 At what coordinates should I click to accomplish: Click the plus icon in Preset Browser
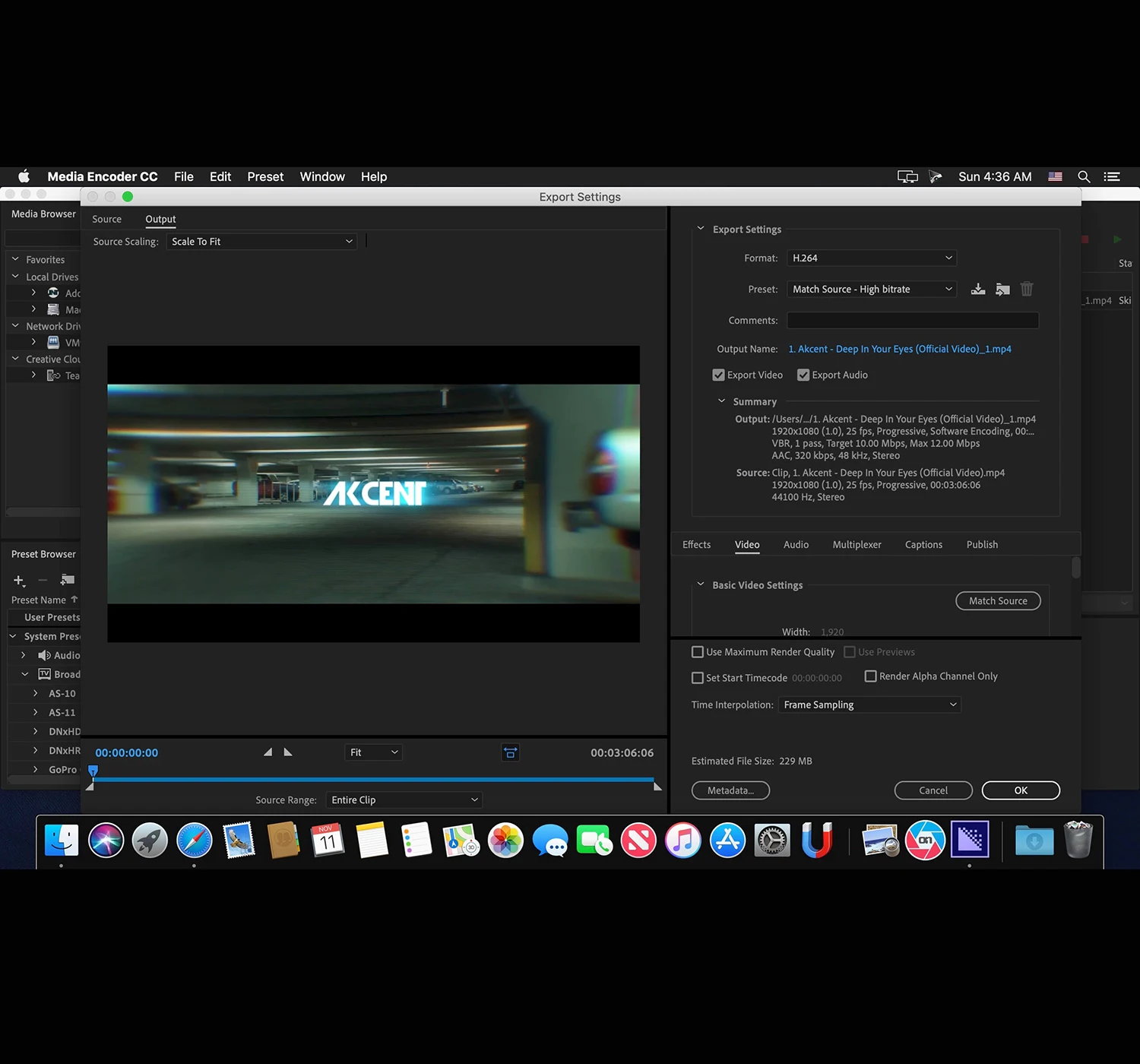click(19, 580)
